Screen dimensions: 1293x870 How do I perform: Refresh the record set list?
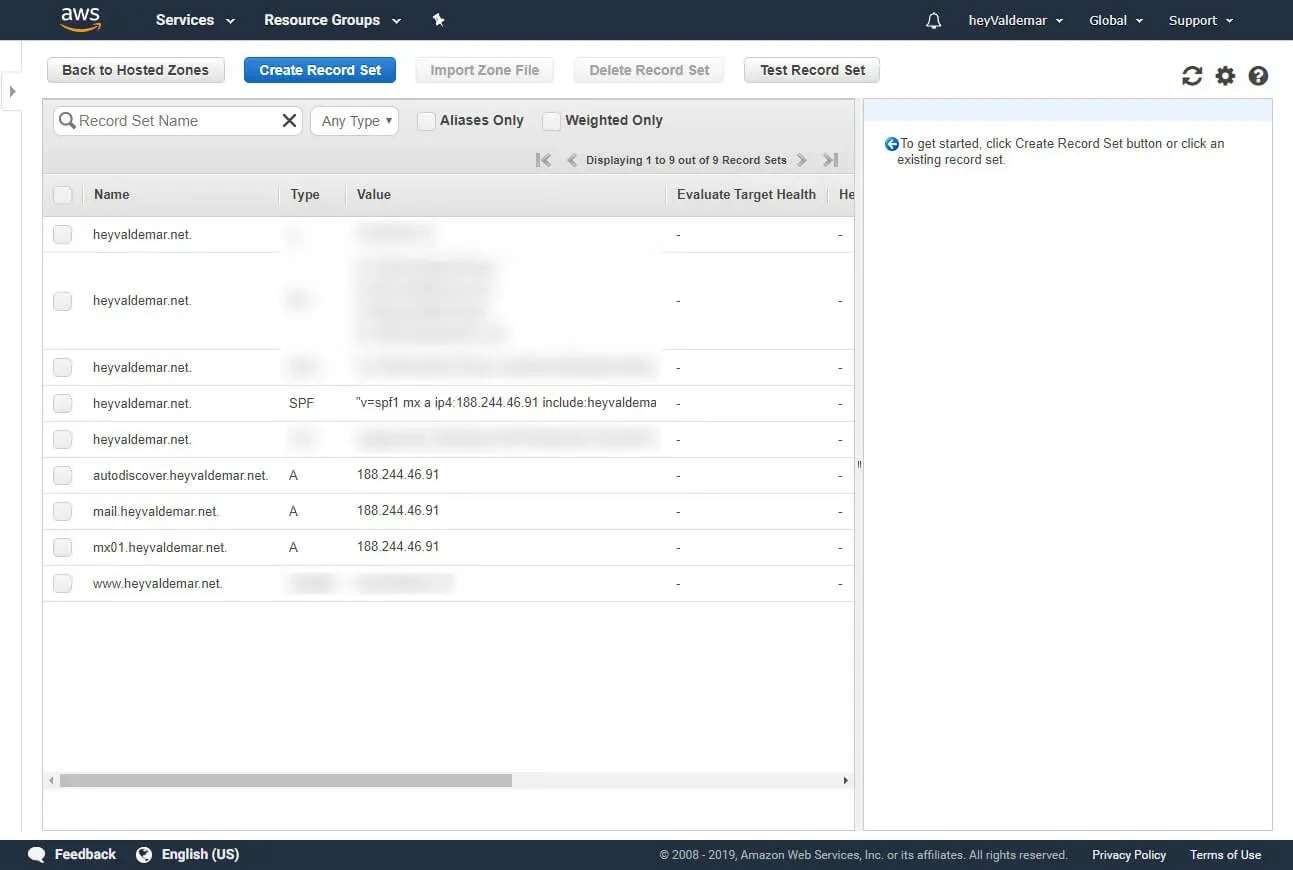(x=1192, y=76)
